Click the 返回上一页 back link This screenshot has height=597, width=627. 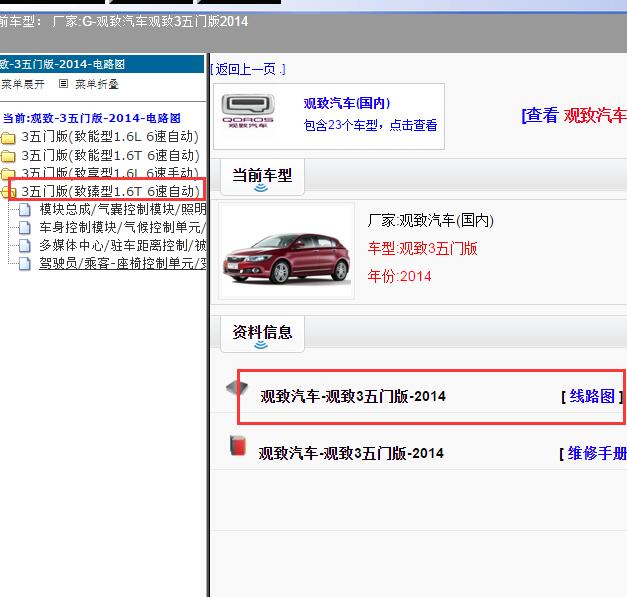248,70
